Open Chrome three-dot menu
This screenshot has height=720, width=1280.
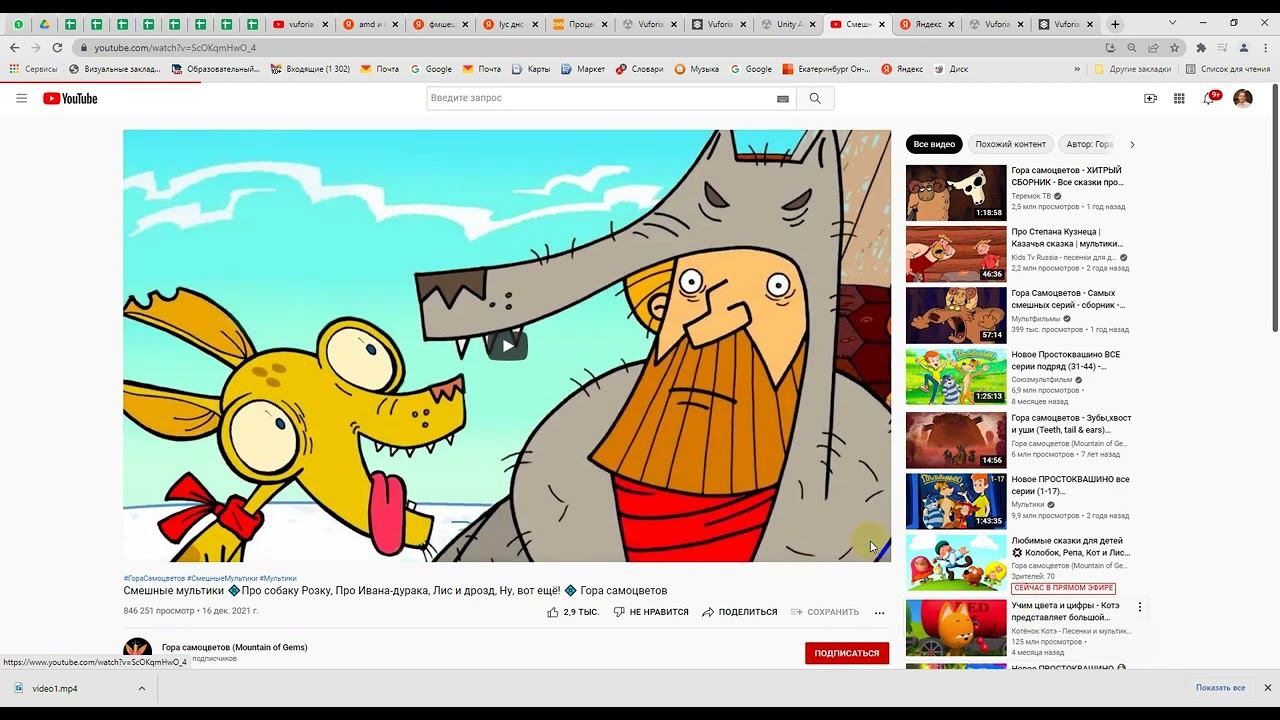[x=1266, y=47]
